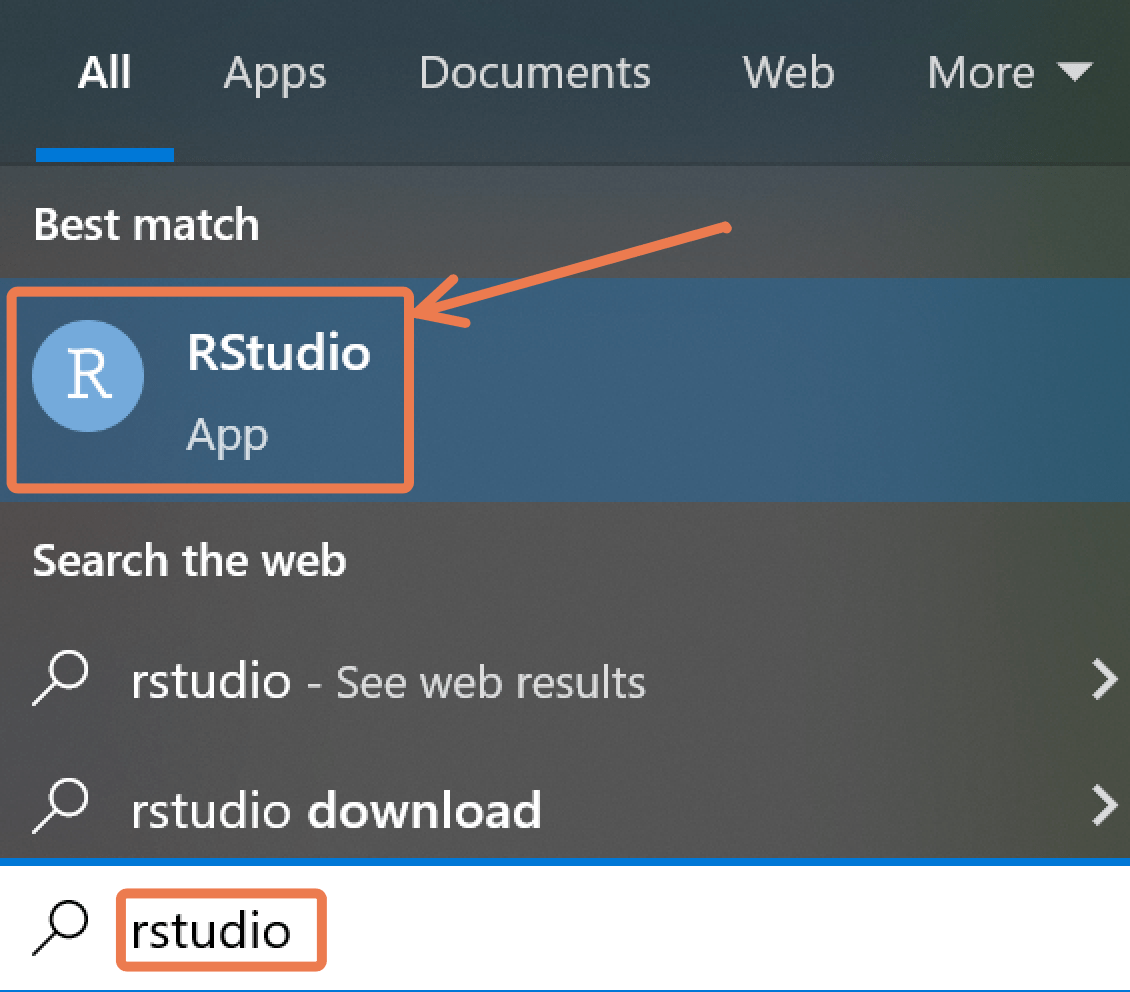
Task: Click the blue R logo circle
Action: click(x=88, y=376)
